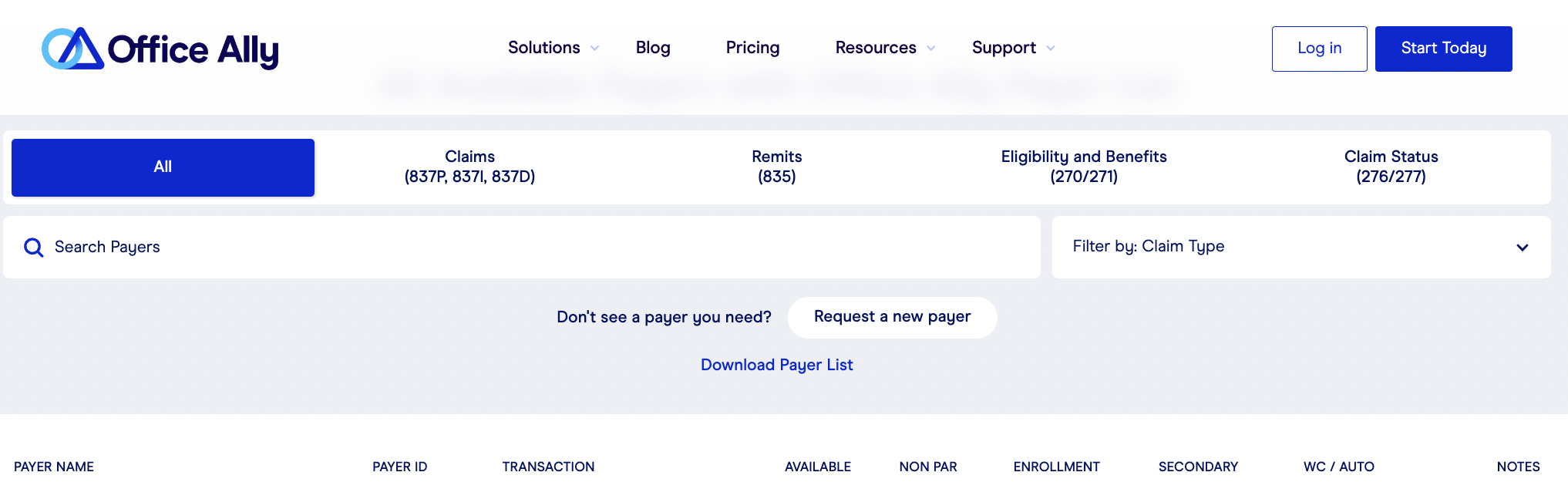Image resolution: width=1568 pixels, height=489 pixels.
Task: Switch to the Claims (837P, 837I, 837D) tab
Action: [x=469, y=167]
